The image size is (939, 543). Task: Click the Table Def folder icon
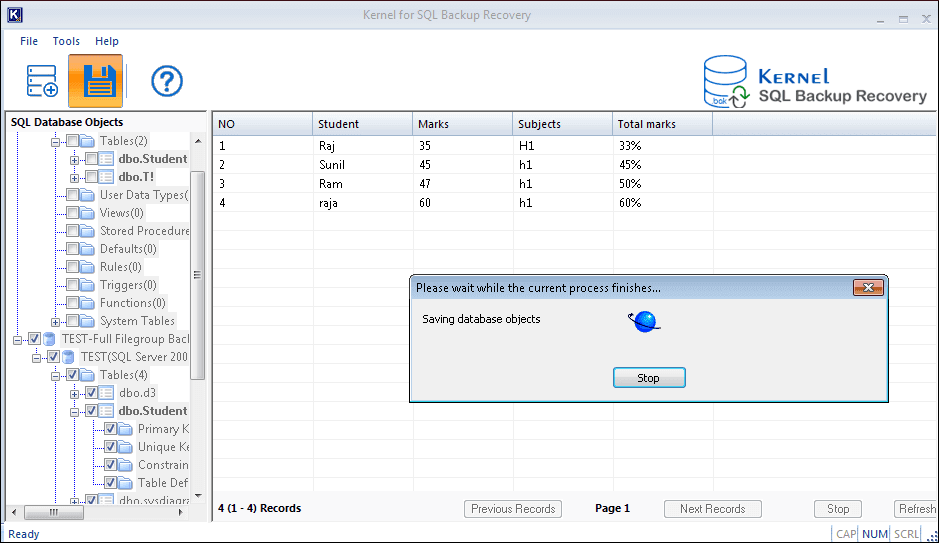coord(125,483)
